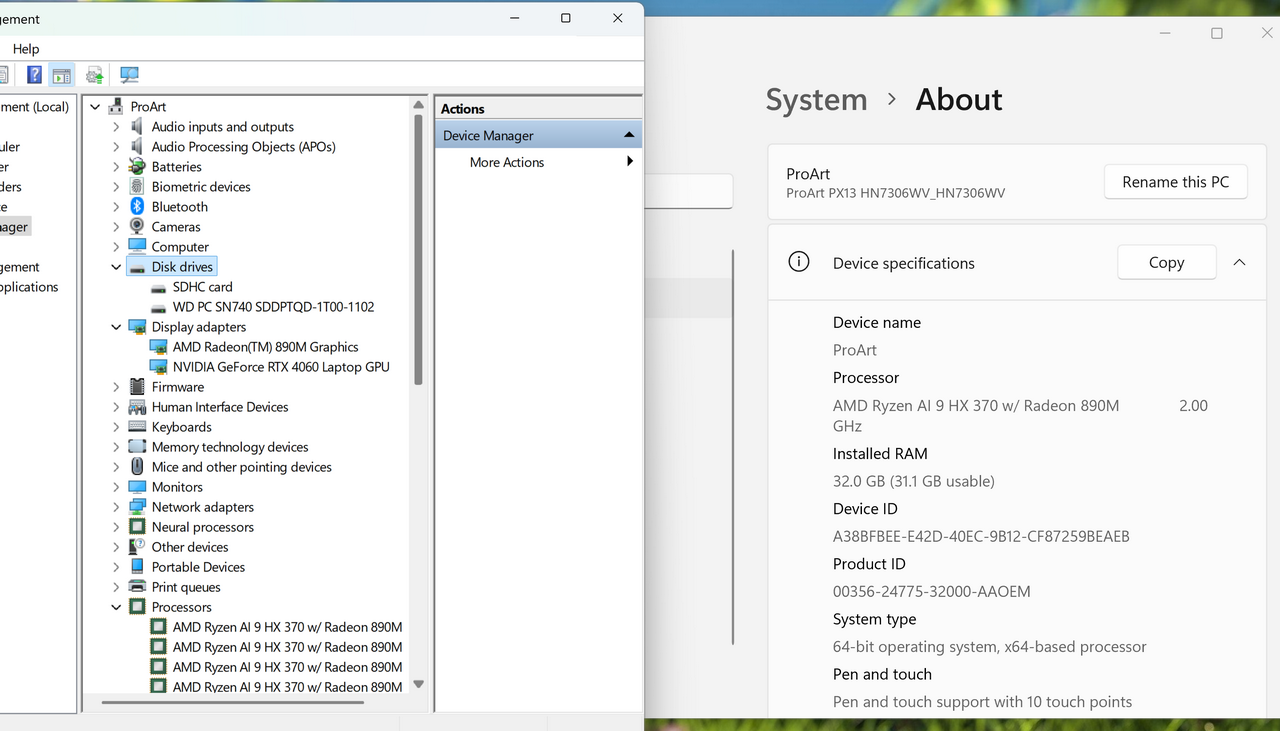The width and height of the screenshot is (1280, 731).
Task: Click the device tree scrollbar down arrow
Action: [419, 685]
